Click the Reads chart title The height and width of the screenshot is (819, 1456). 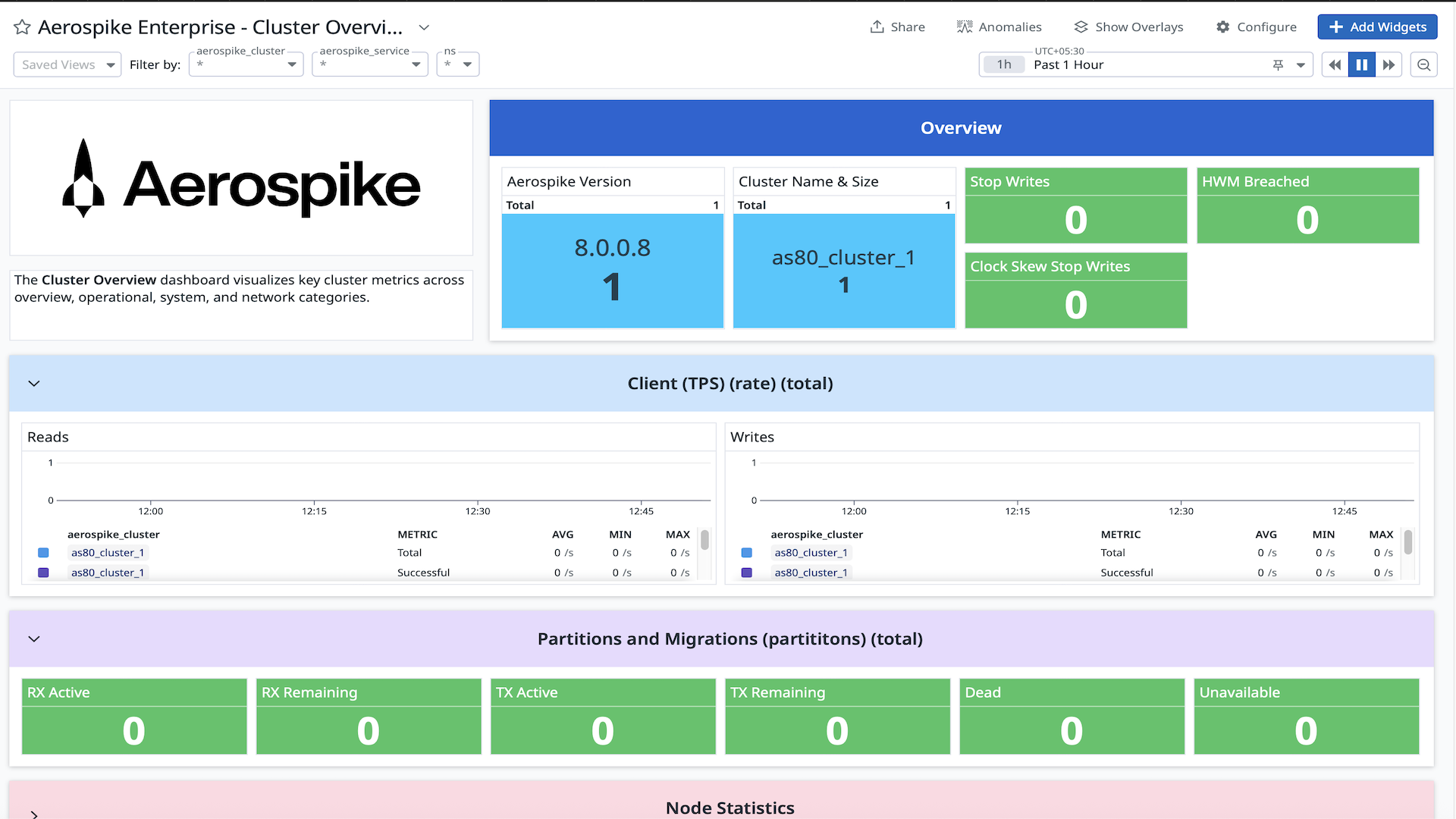[x=48, y=438]
